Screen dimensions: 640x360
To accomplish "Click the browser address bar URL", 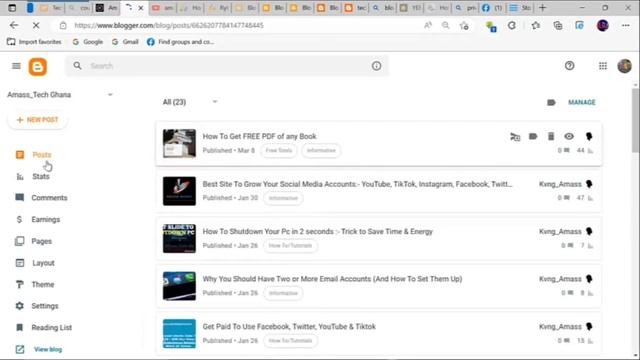I will pos(169,25).
